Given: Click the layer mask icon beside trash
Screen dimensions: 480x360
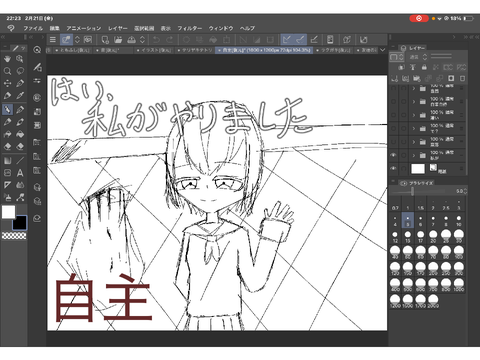Looking at the screenshot, I should (451, 79).
